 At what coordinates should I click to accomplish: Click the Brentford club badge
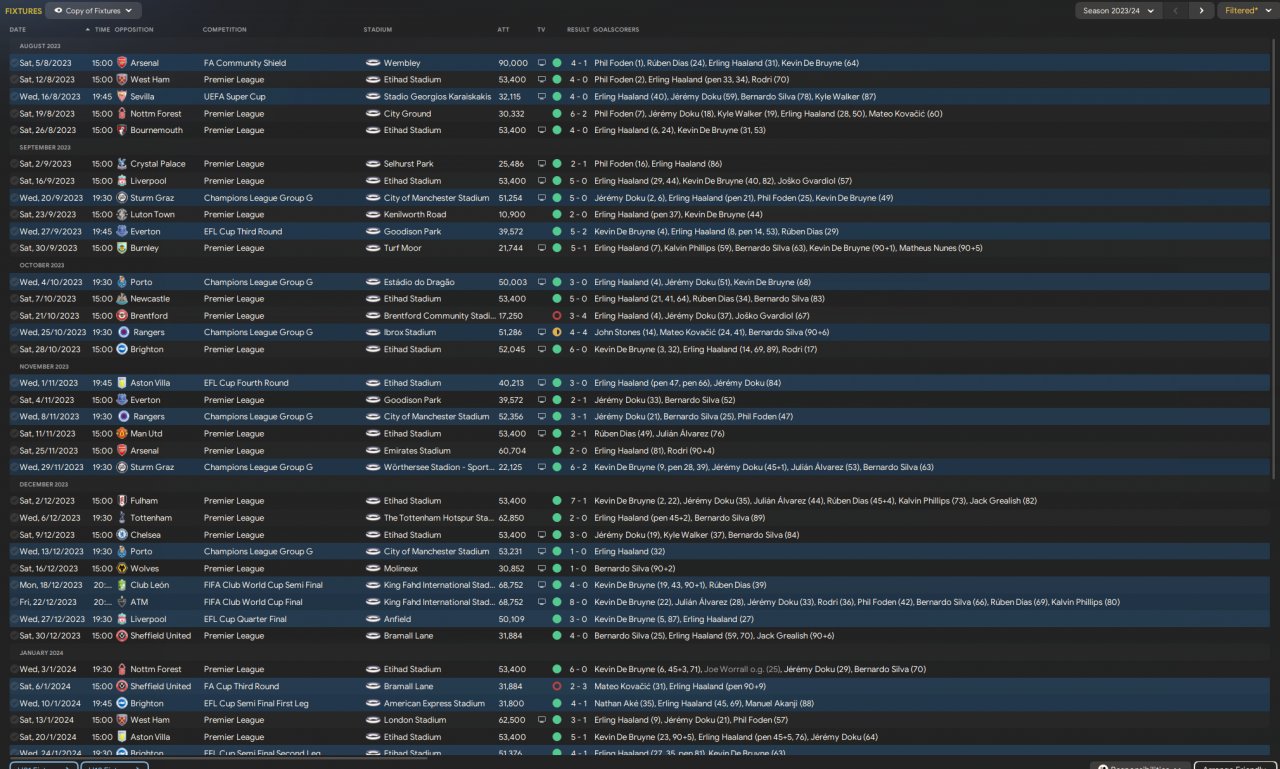click(123, 316)
